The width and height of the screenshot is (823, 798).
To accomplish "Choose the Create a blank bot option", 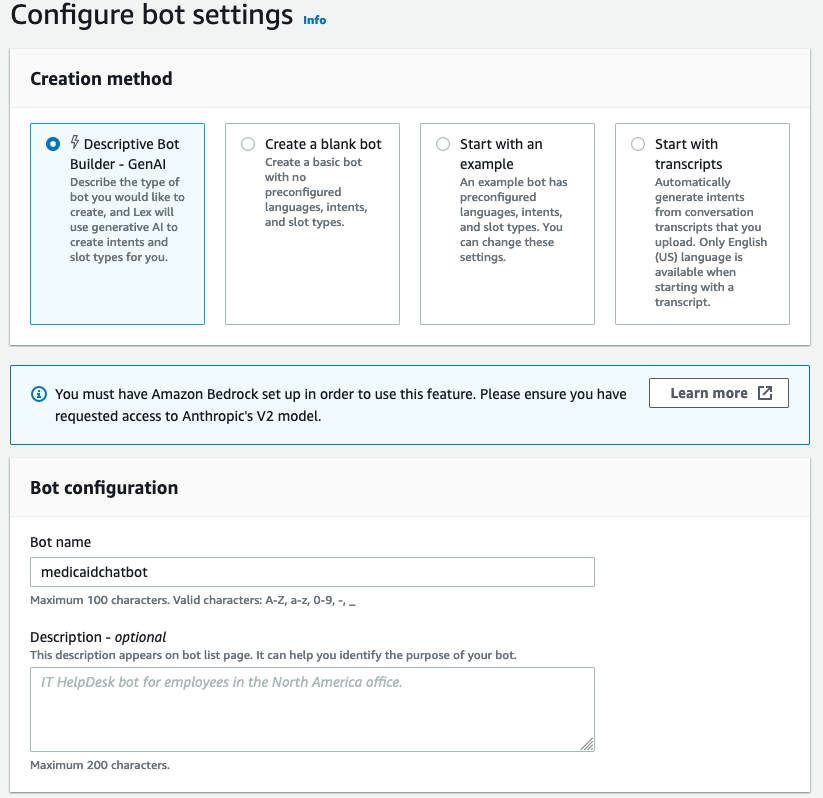I will point(248,144).
